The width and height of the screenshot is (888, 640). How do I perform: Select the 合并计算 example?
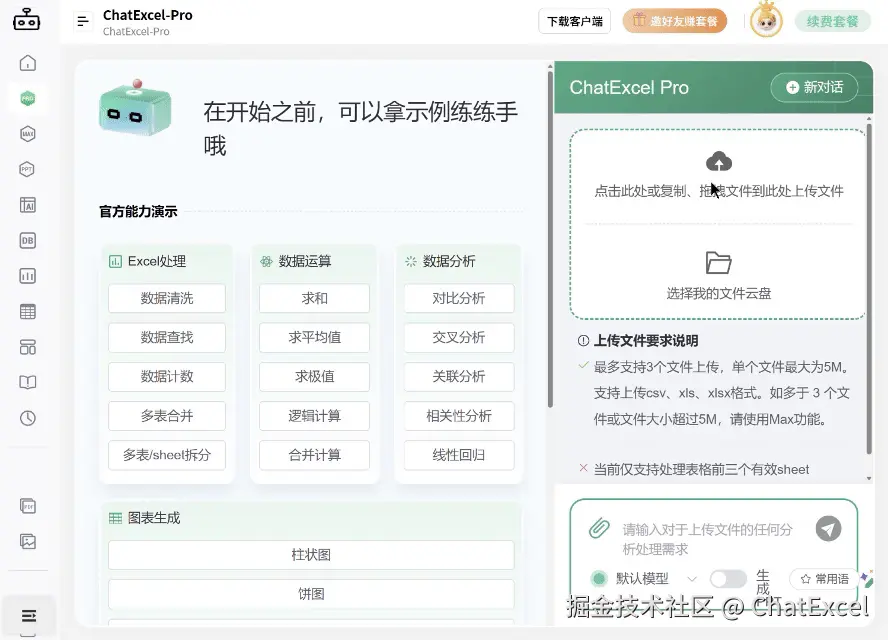pyautogui.click(x=314, y=455)
